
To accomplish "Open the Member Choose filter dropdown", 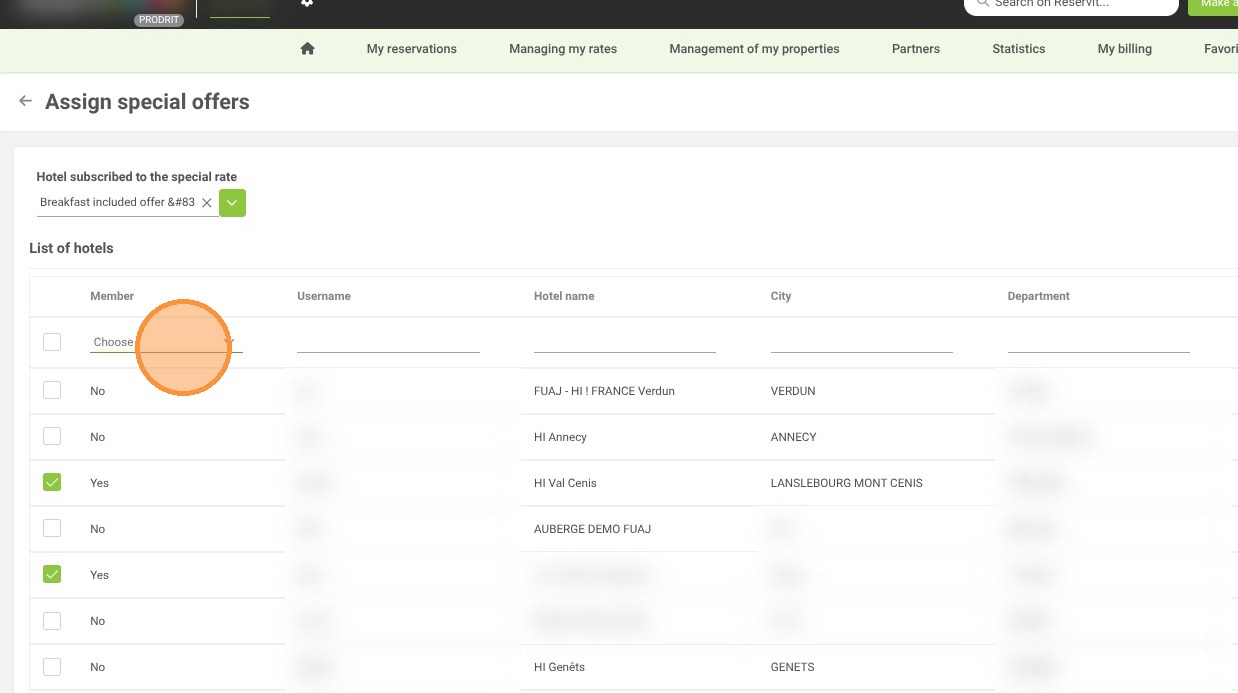I will [166, 342].
